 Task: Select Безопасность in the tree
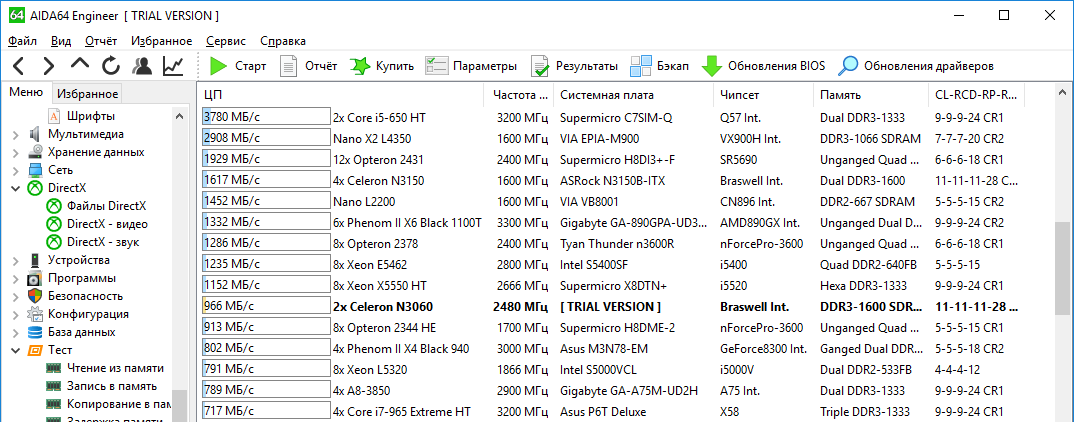coord(86,295)
